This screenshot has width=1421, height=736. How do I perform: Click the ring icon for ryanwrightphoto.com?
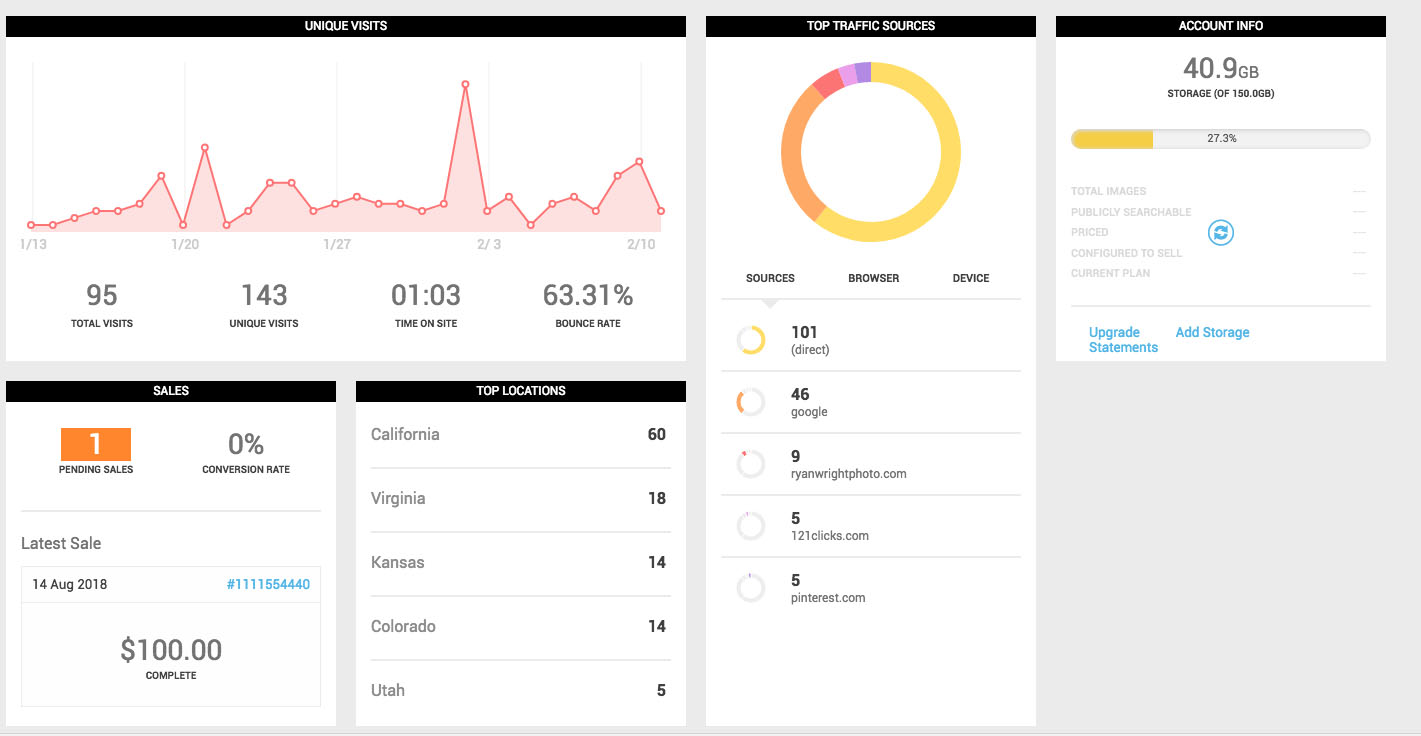[751, 463]
